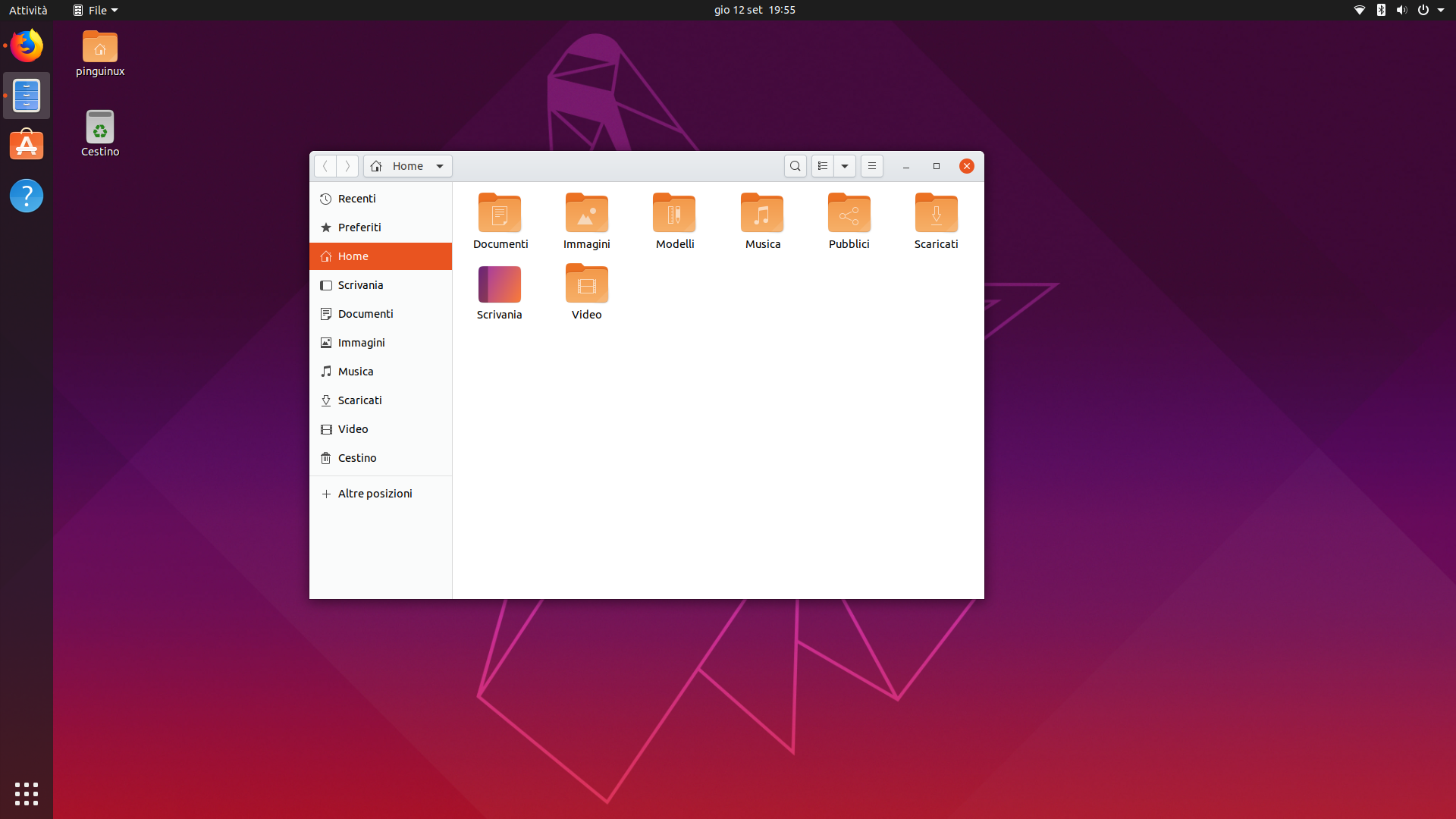This screenshot has width=1456, height=819.
Task: Expand the Home path dropdown
Action: click(439, 166)
